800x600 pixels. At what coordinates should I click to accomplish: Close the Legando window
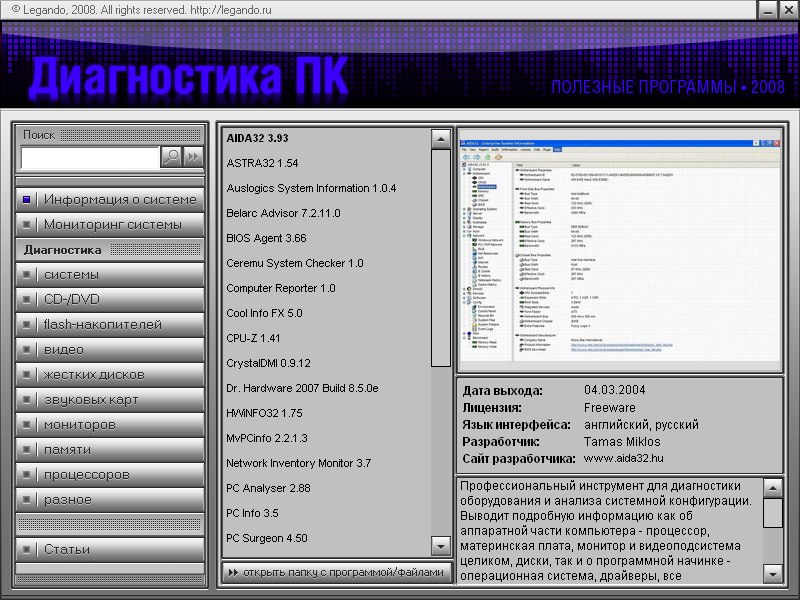pos(788,10)
